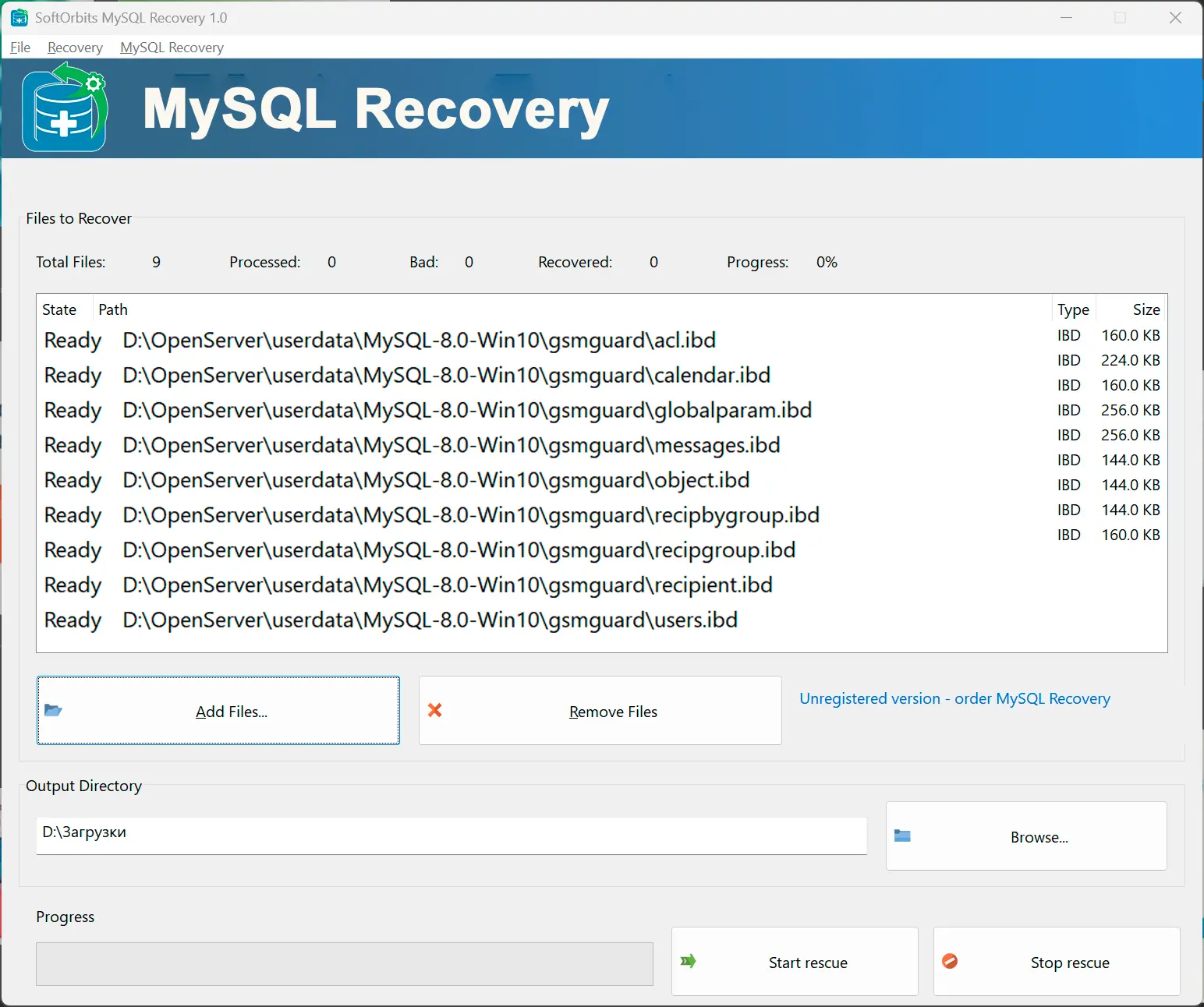Select the acl.ibd file row
This screenshot has width=1204, height=1007.
[x=419, y=340]
